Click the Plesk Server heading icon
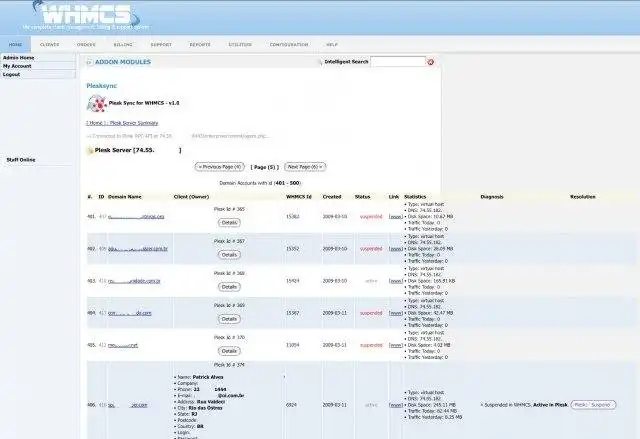Image resolution: width=640 pixels, height=439 pixels. (90, 151)
